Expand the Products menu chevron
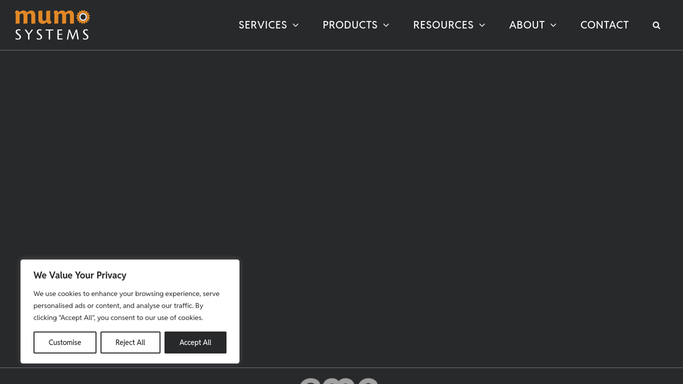 click(386, 25)
